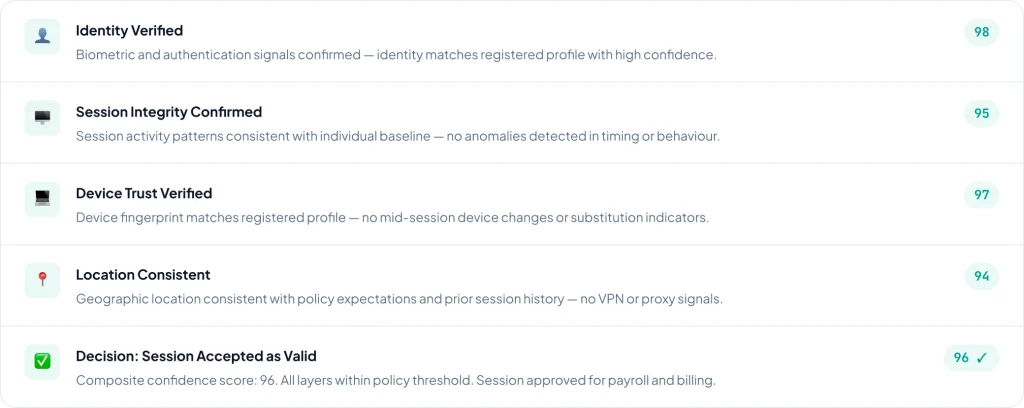Viewport: 1024px width, 408px height.
Task: Click the Location Consistent pin icon
Action: click(42, 280)
